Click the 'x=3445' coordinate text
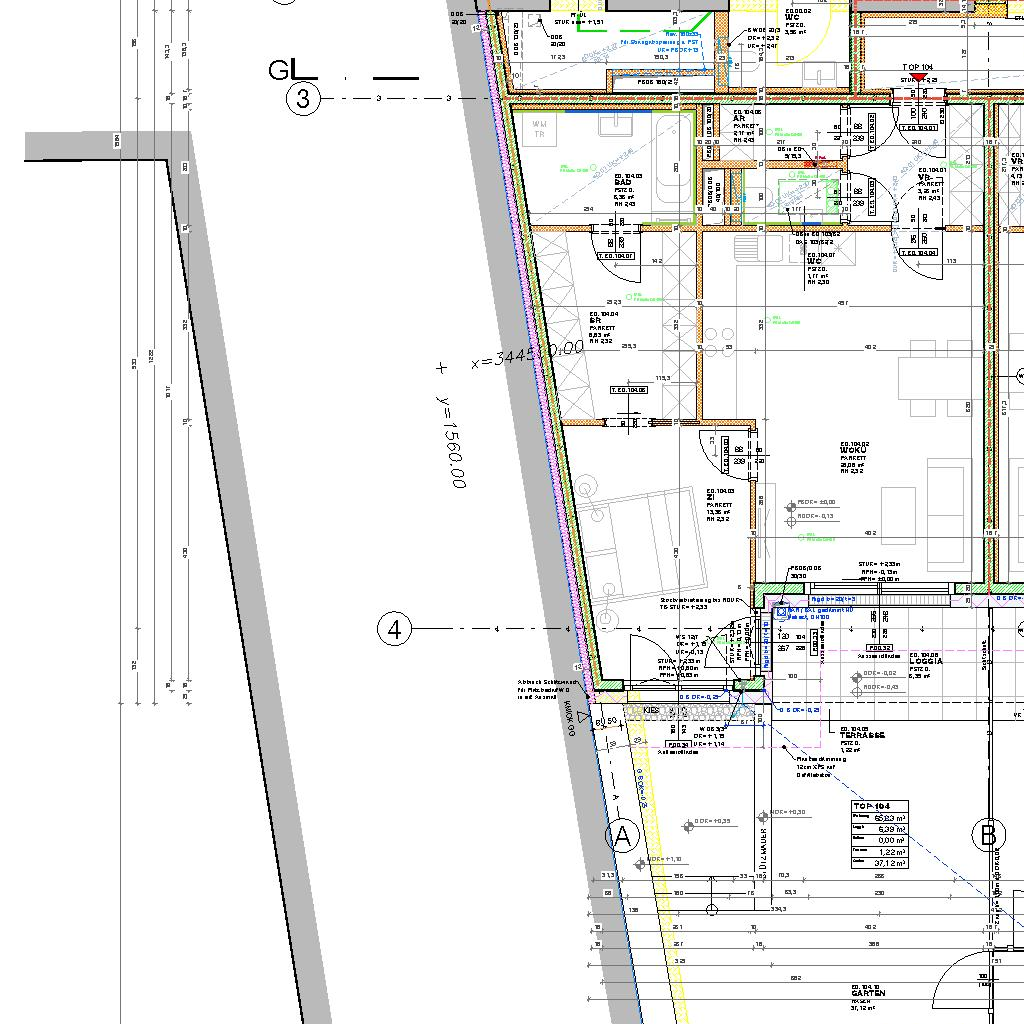 (x=503, y=357)
